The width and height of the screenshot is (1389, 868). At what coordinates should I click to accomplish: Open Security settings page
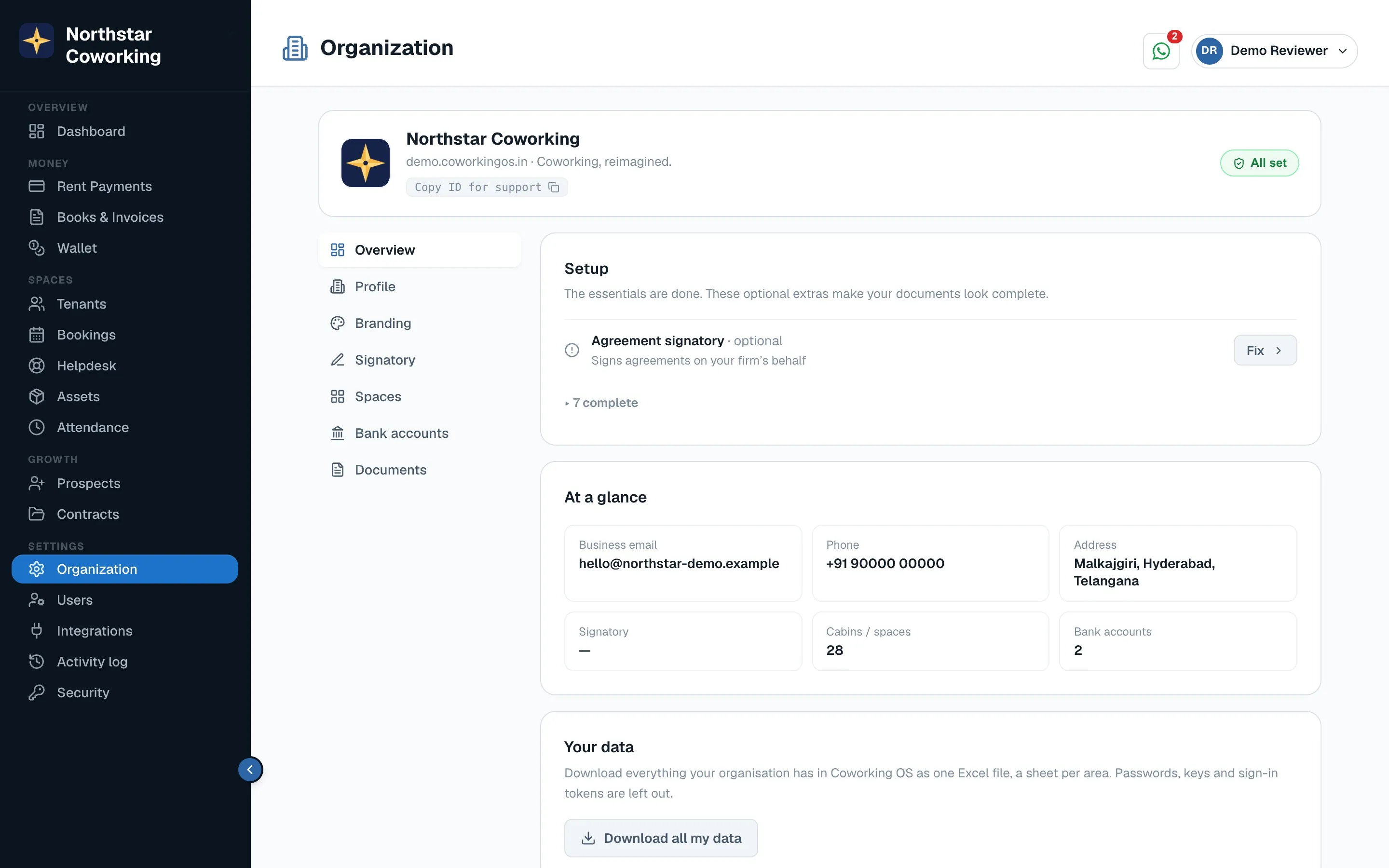pos(124,693)
